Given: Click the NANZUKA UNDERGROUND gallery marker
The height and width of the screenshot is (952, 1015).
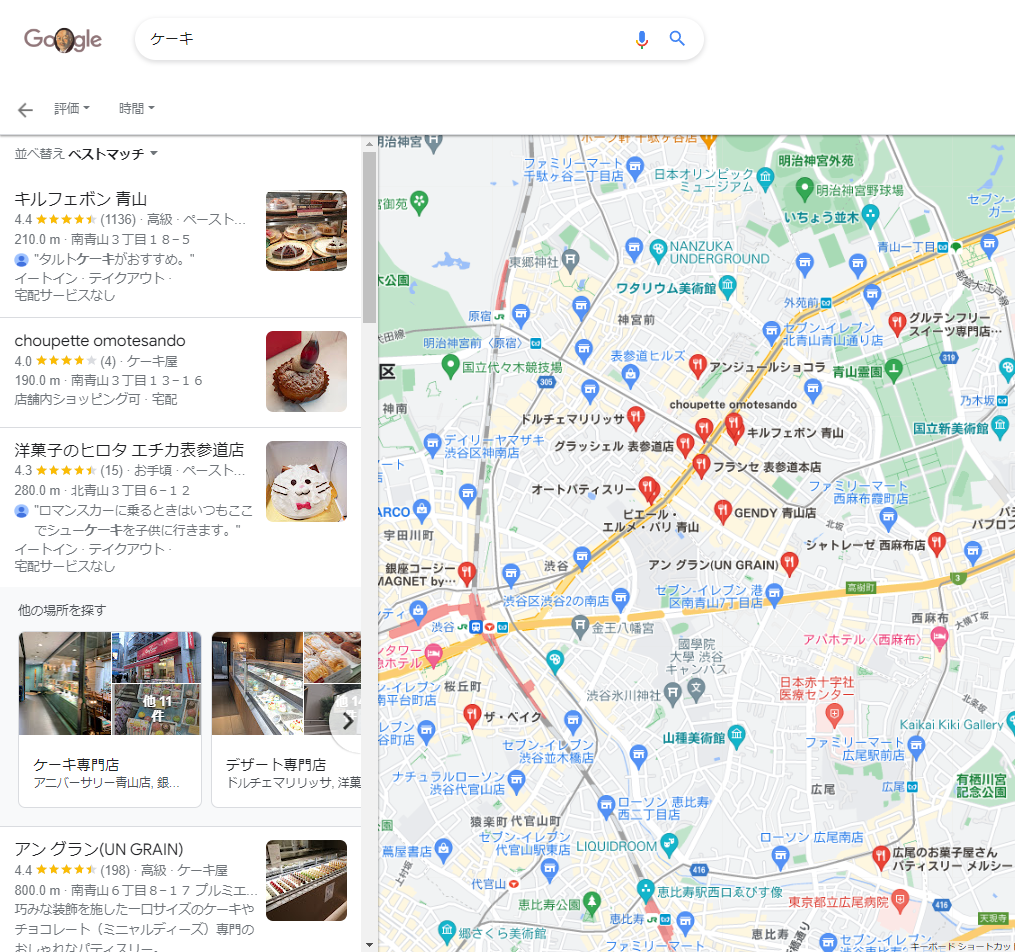Looking at the screenshot, I should click(x=658, y=251).
